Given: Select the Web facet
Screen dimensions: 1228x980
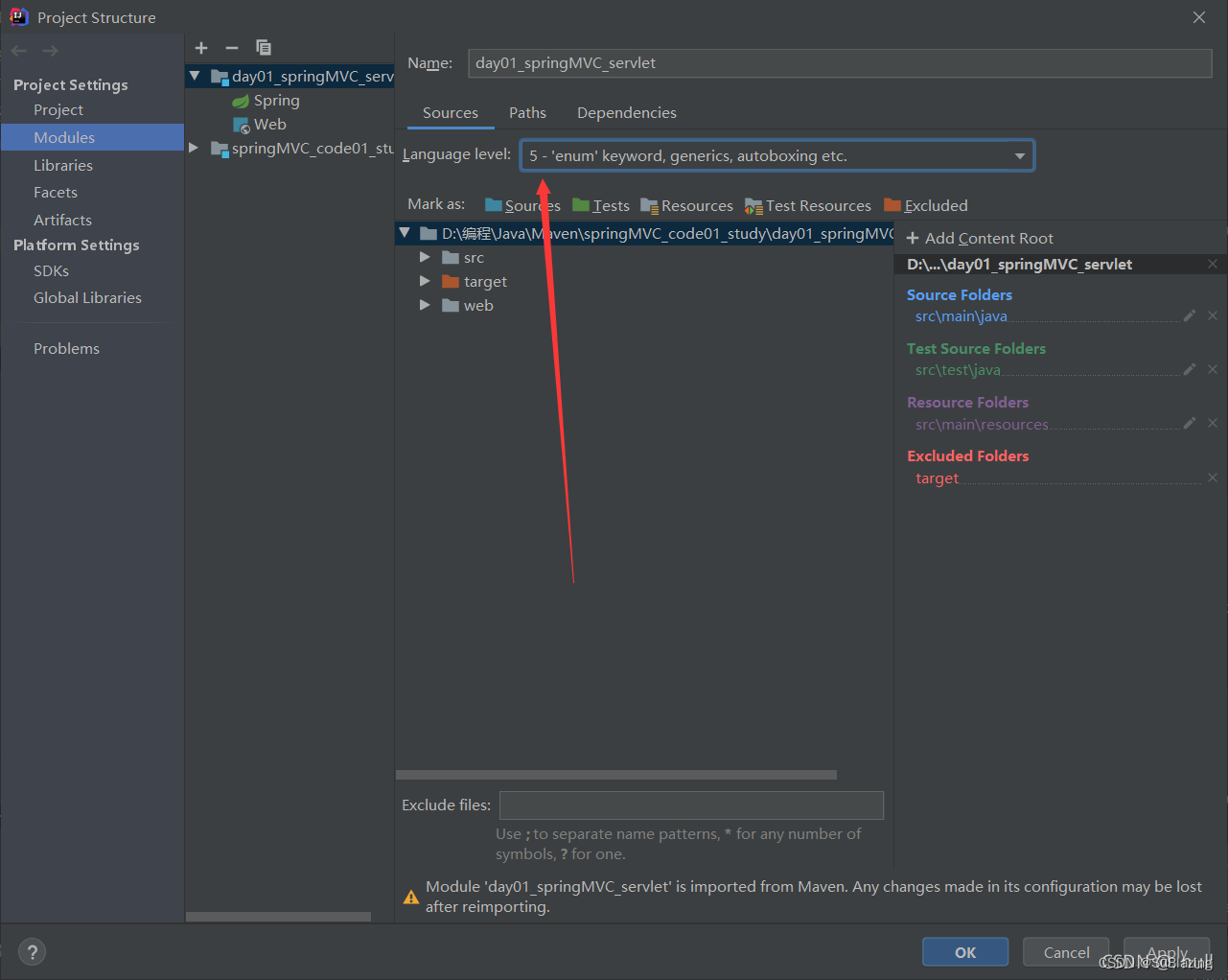Looking at the screenshot, I should click(260, 125).
